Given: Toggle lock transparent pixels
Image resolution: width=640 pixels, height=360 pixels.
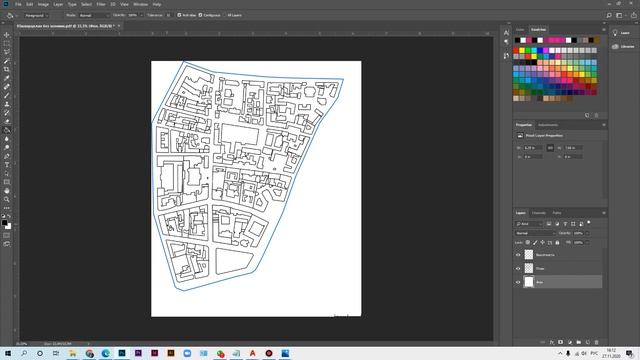Looking at the screenshot, I should click(x=528, y=242).
